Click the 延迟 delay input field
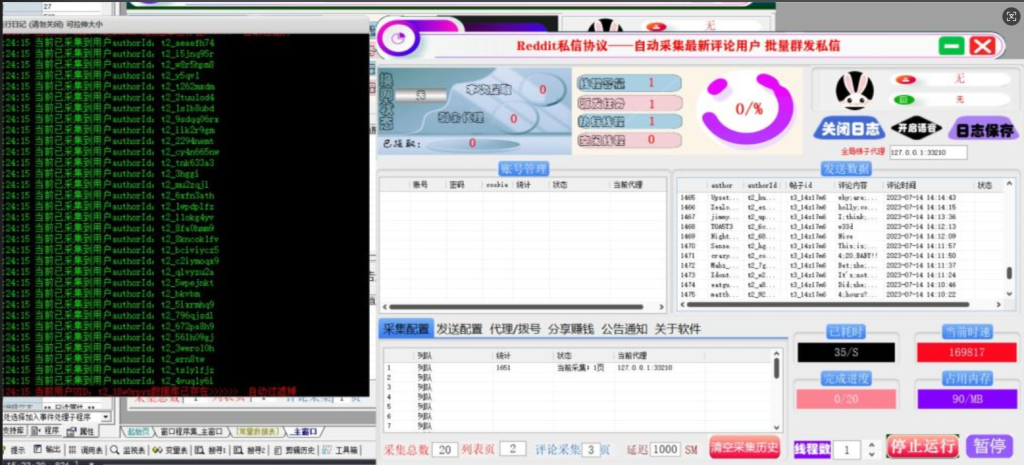Viewport: 1024px width, 465px height. [x=664, y=450]
